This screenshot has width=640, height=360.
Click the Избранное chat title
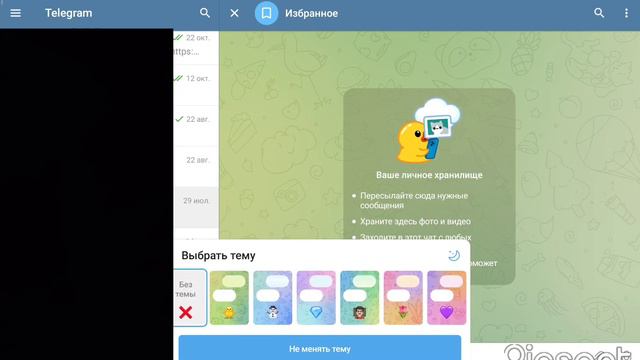311,13
